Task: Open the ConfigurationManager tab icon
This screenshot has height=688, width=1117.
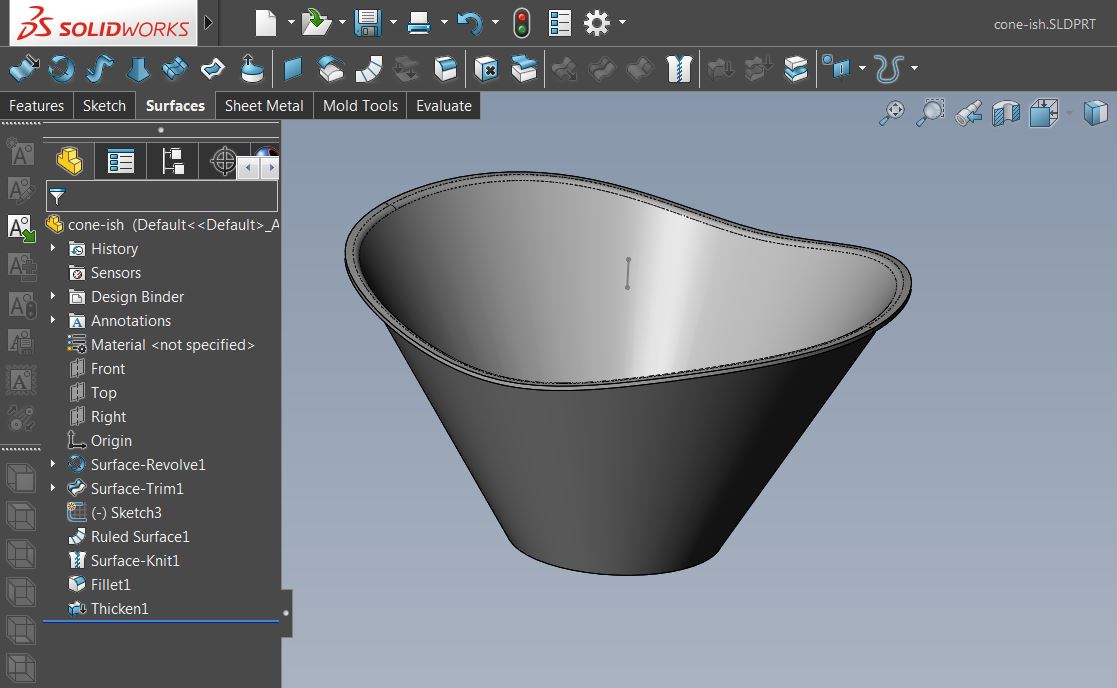Action: 173,161
